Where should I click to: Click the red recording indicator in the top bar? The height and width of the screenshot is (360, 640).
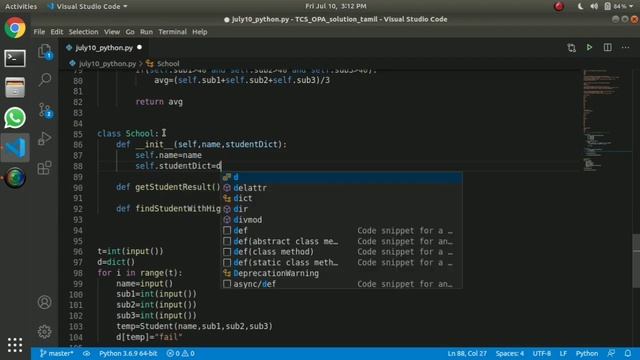(x=559, y=6)
